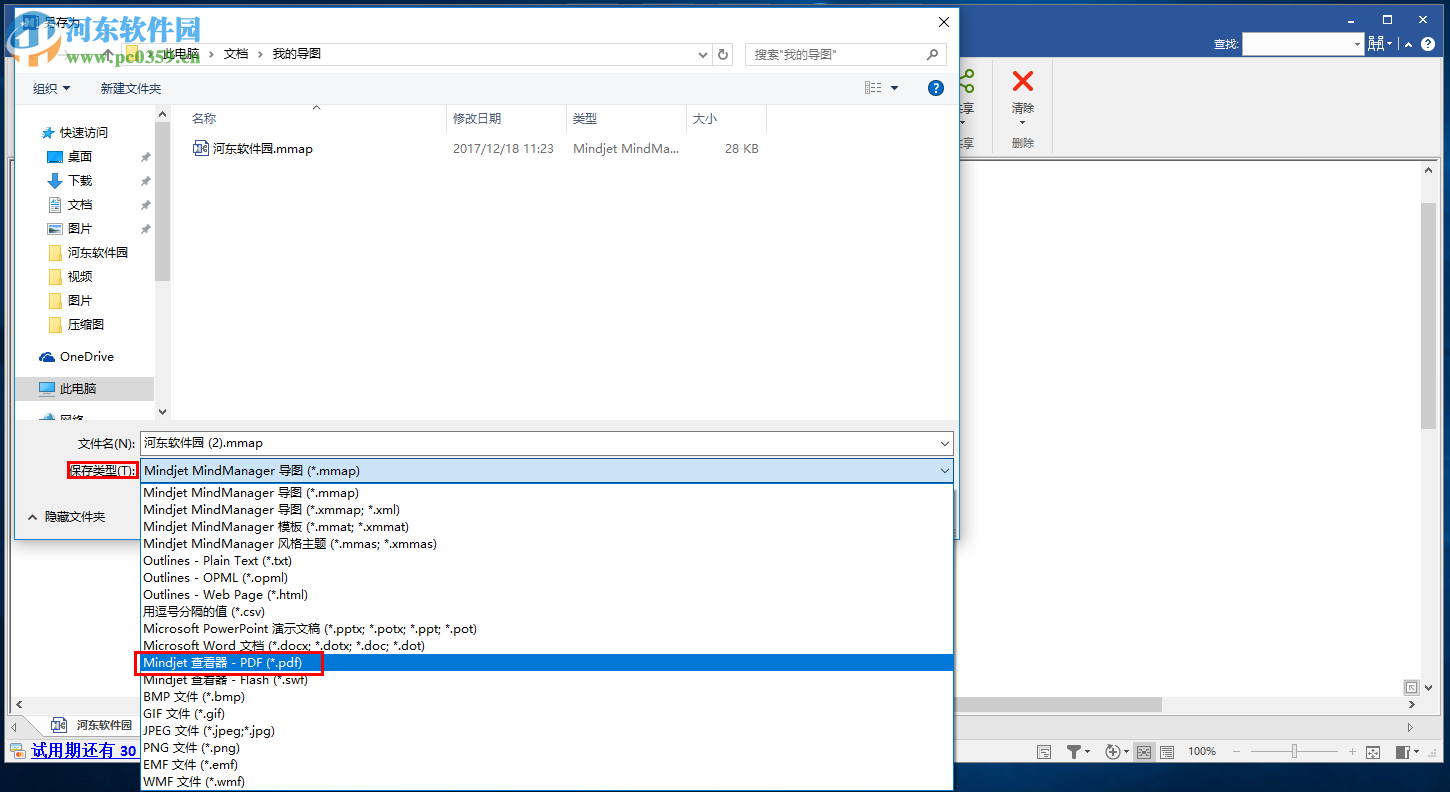Click the 新建文件夹 button
The width and height of the screenshot is (1450, 792).
[x=130, y=88]
